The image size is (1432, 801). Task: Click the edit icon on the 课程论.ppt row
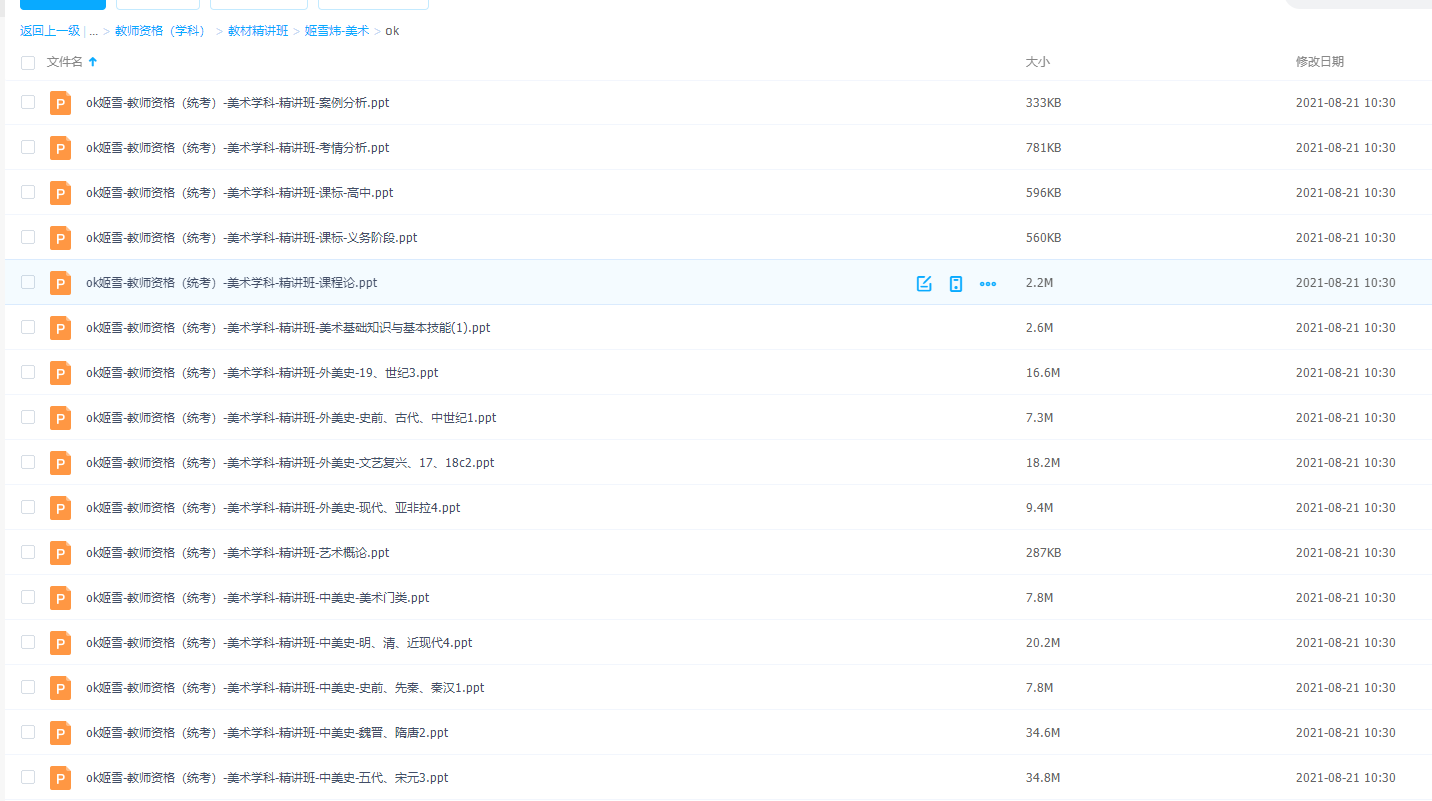pos(924,283)
